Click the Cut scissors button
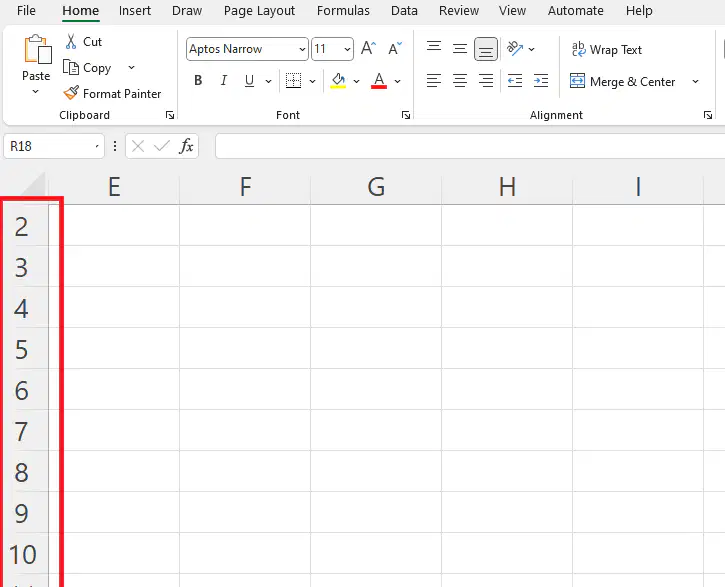The width and height of the screenshot is (725, 587). pos(83,42)
